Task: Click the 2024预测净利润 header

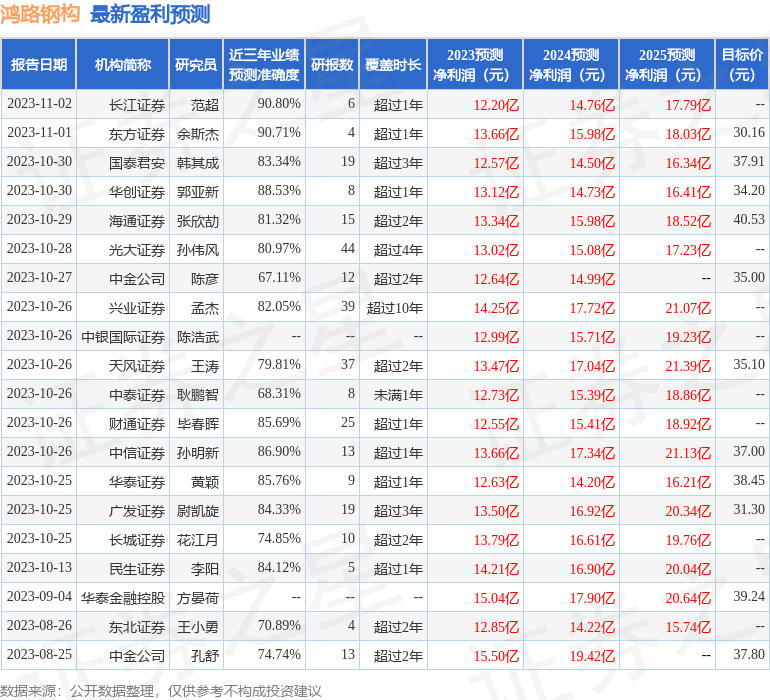Action: pyautogui.click(x=571, y=65)
